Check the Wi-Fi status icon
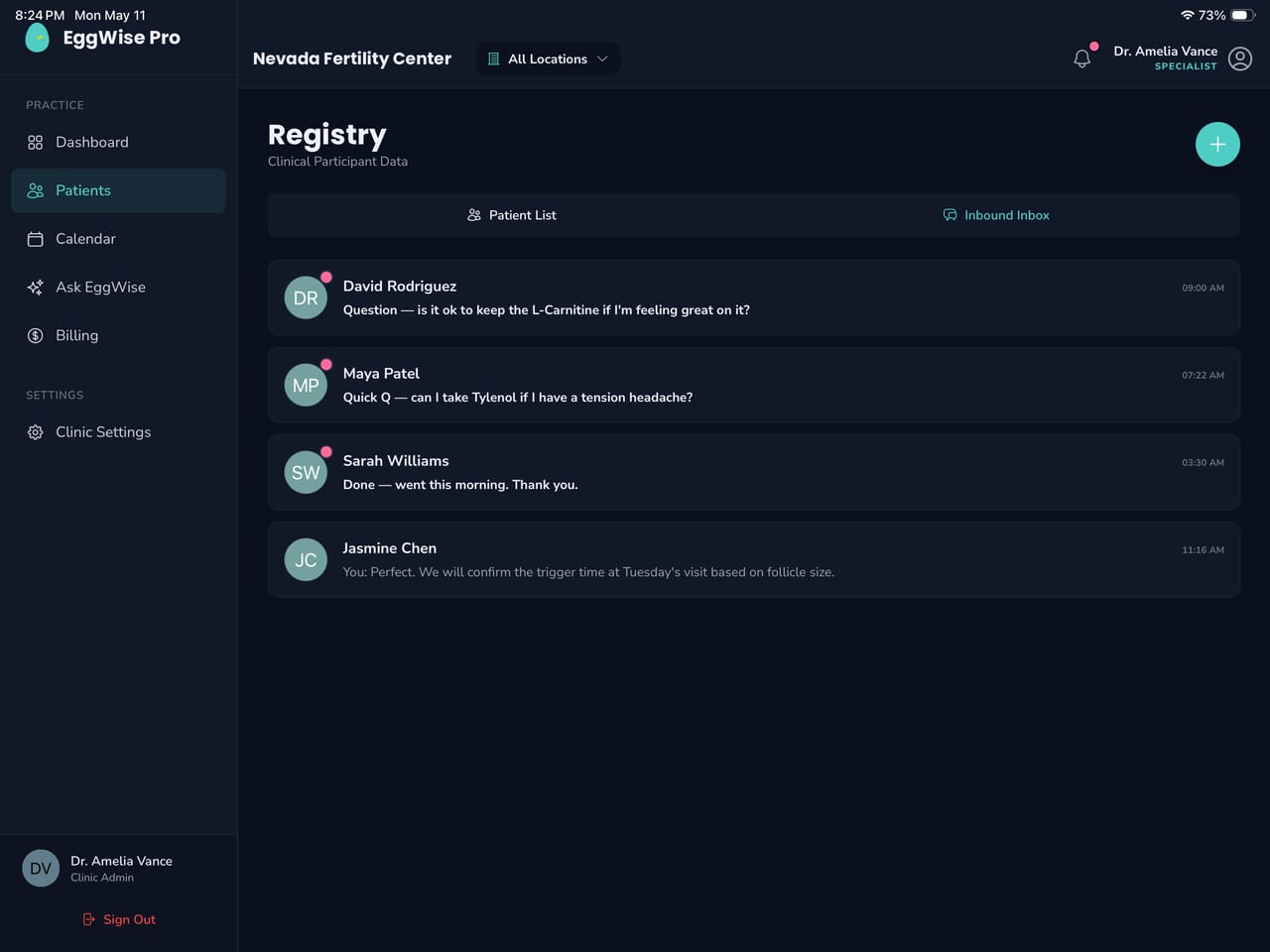 pos(1187,15)
